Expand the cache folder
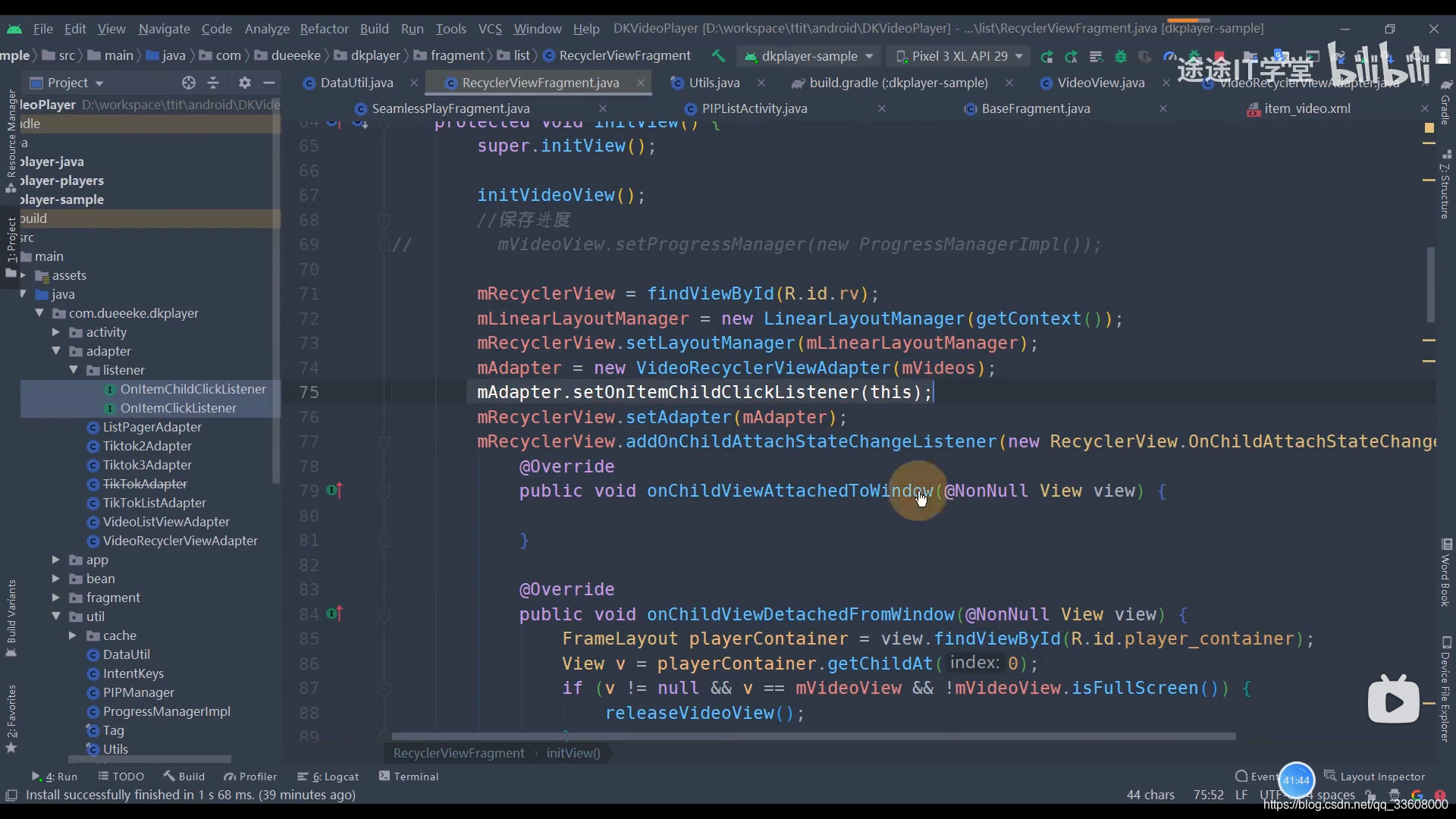Image resolution: width=1456 pixels, height=819 pixels. (73, 635)
